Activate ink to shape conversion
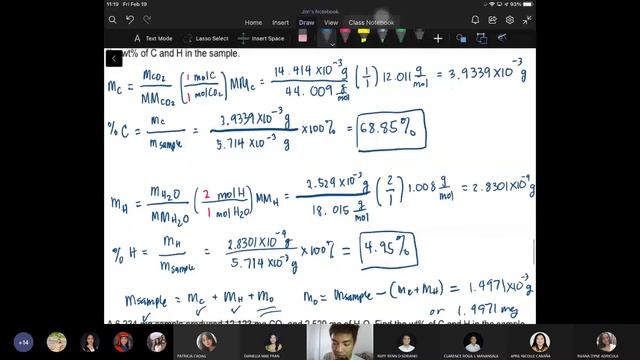 click(x=482, y=38)
